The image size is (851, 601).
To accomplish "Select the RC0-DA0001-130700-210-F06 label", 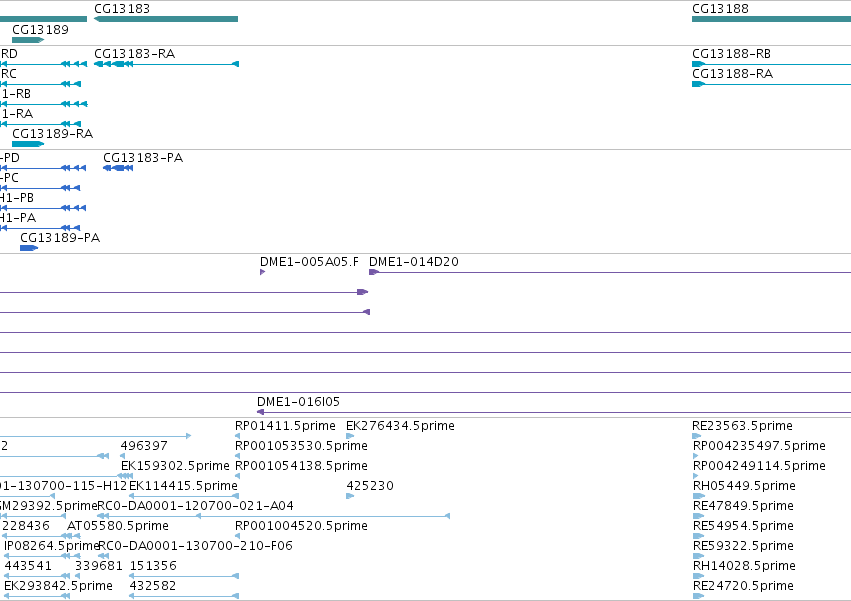I will coord(195,546).
